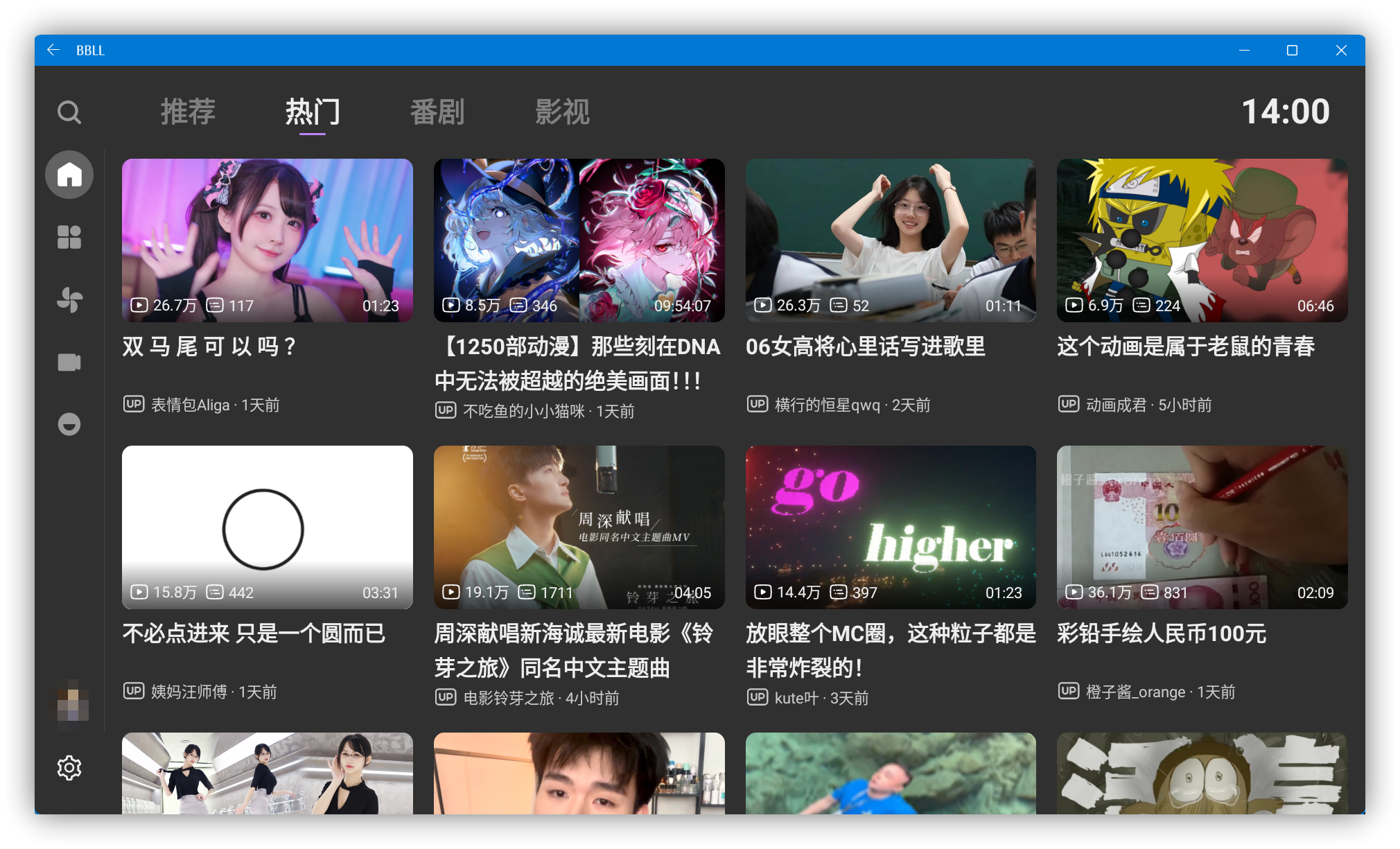Viewport: 1400px width, 849px height.
Task: Switch to the 影视 tab
Action: pyautogui.click(x=562, y=112)
